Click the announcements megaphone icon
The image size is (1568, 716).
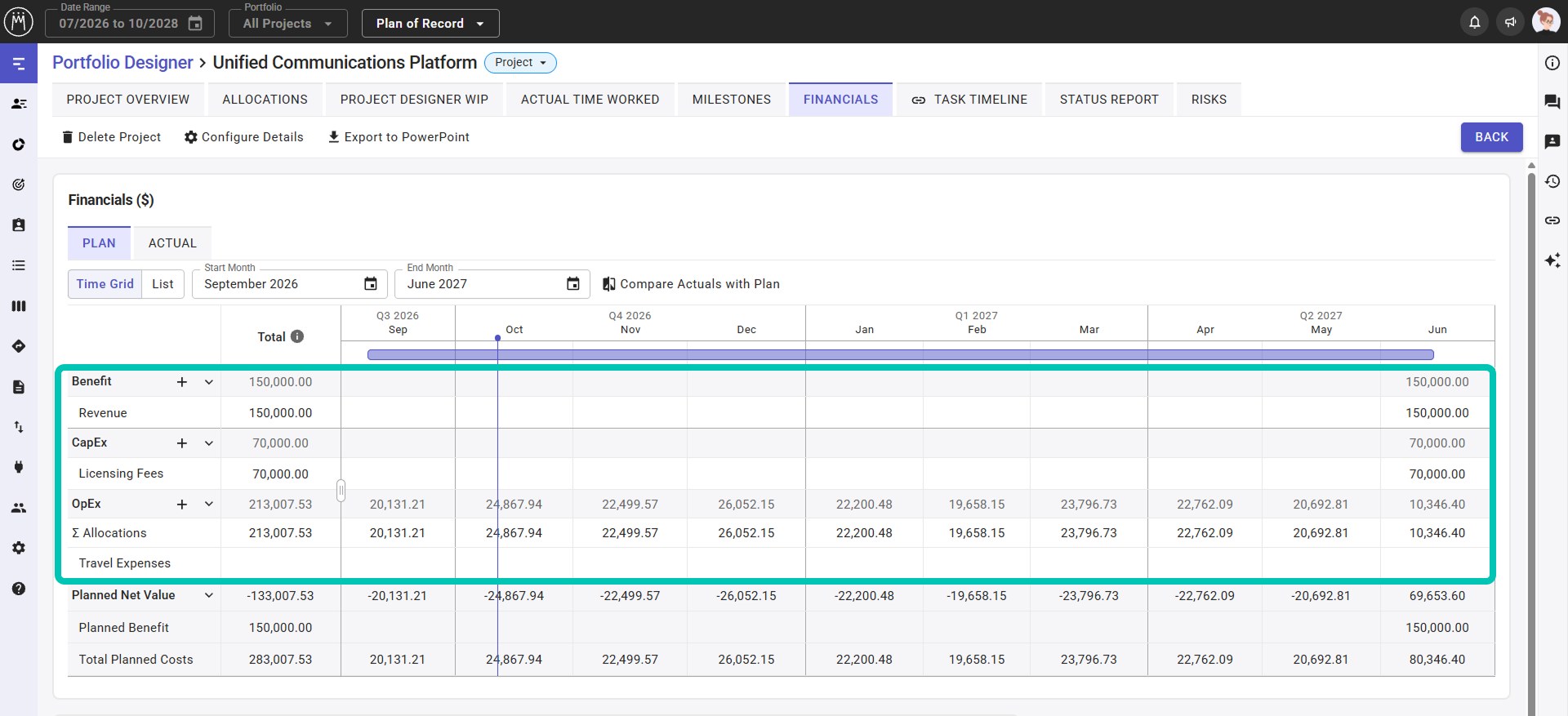click(x=1510, y=22)
